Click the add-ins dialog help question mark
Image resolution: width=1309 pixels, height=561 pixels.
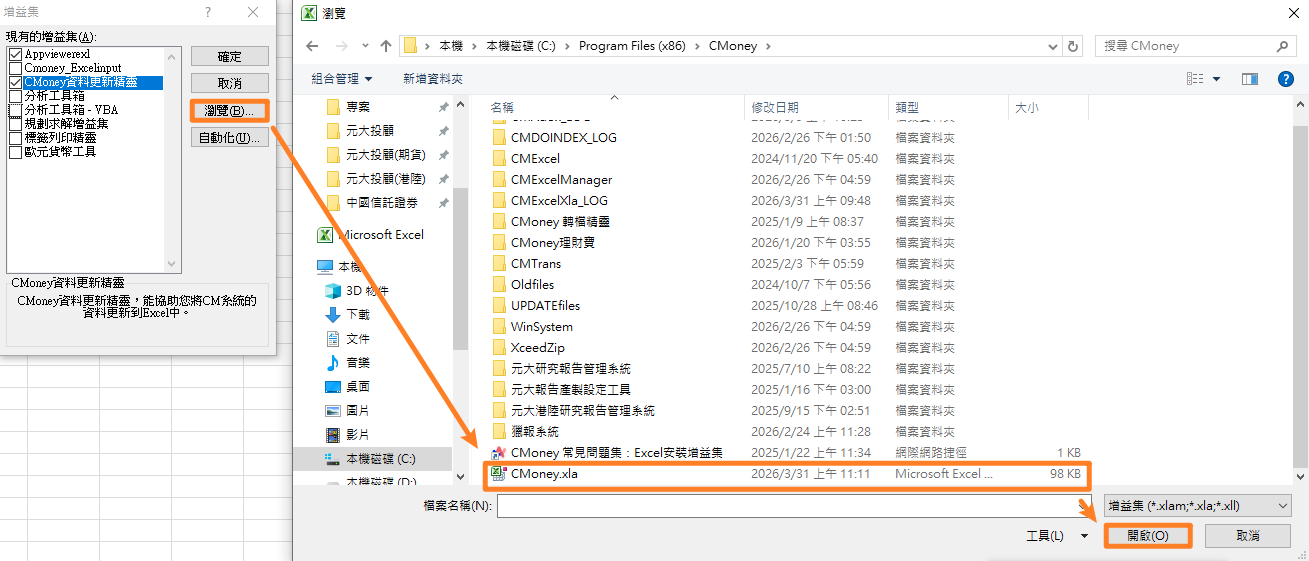208,12
